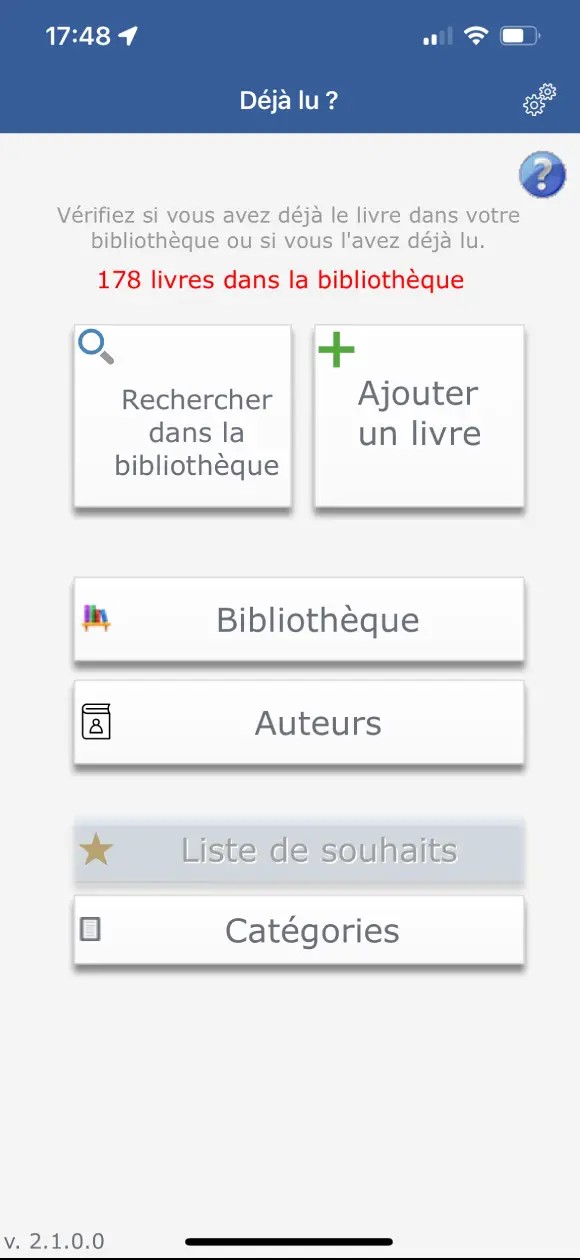
Task: Tap the colorful bookshelf icon
Action: (96, 619)
